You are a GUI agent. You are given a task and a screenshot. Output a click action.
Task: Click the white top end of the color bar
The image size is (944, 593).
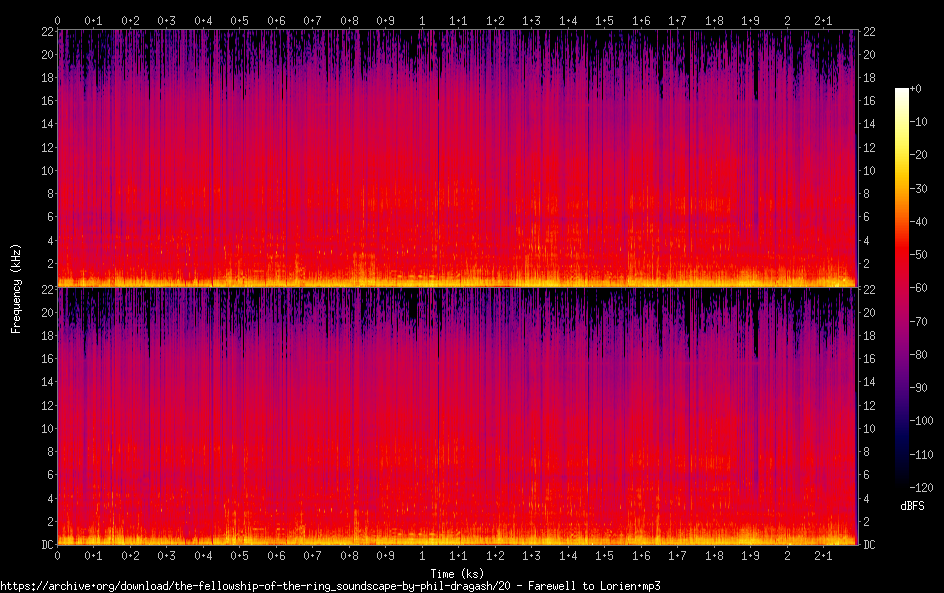(902, 91)
